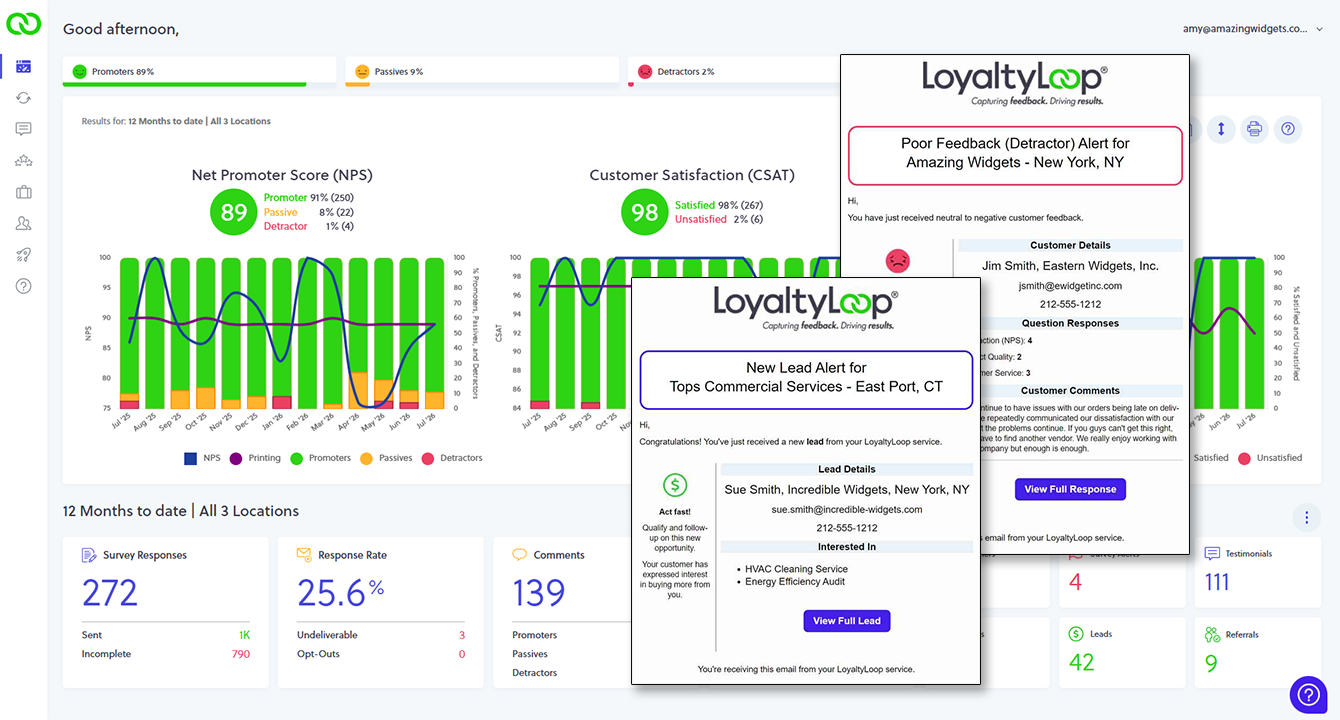This screenshot has height=720, width=1340.
Task: Click the CSAT score 98 circle
Action: (645, 212)
